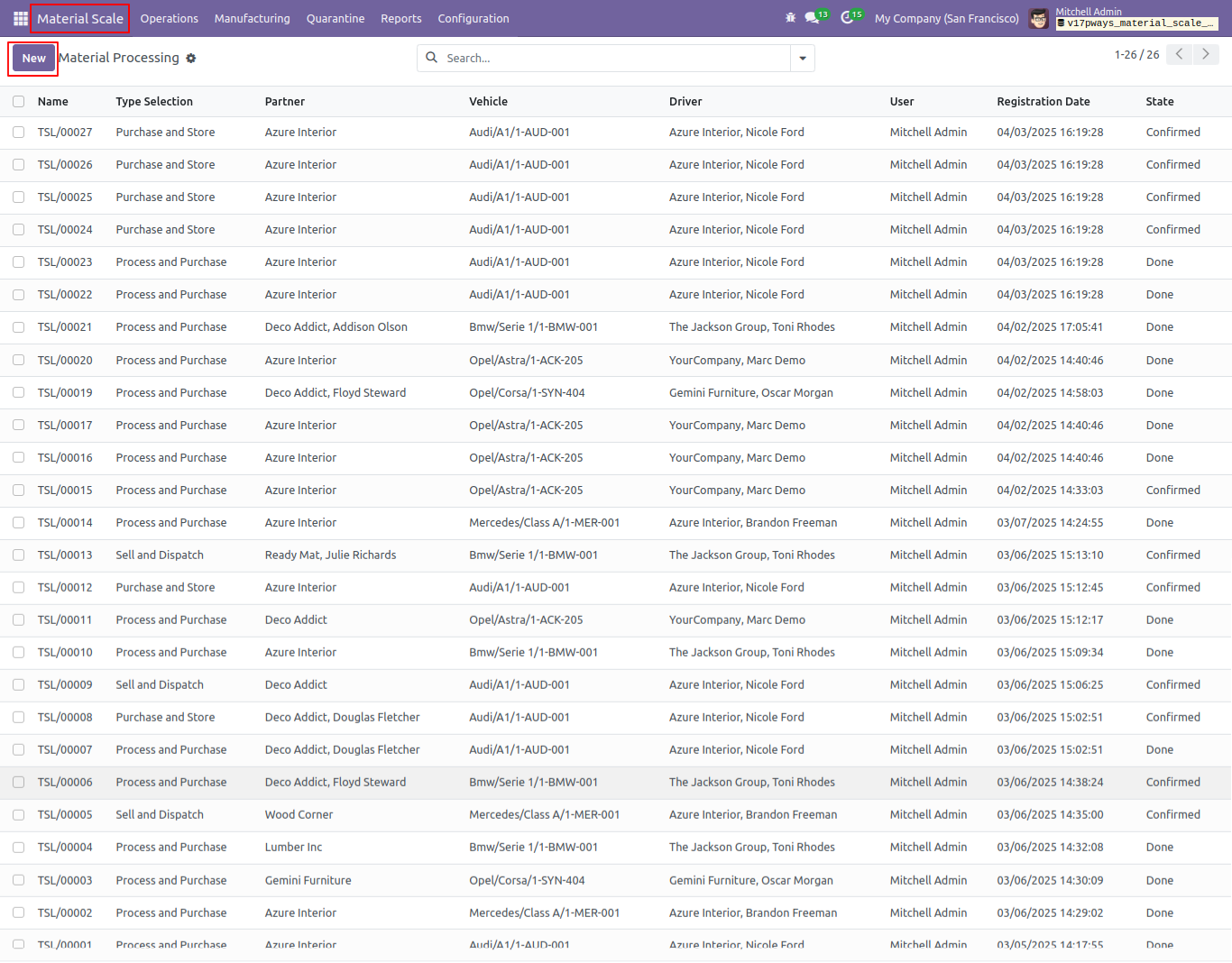
Task: Open the apps grid home menu
Action: click(x=20, y=18)
